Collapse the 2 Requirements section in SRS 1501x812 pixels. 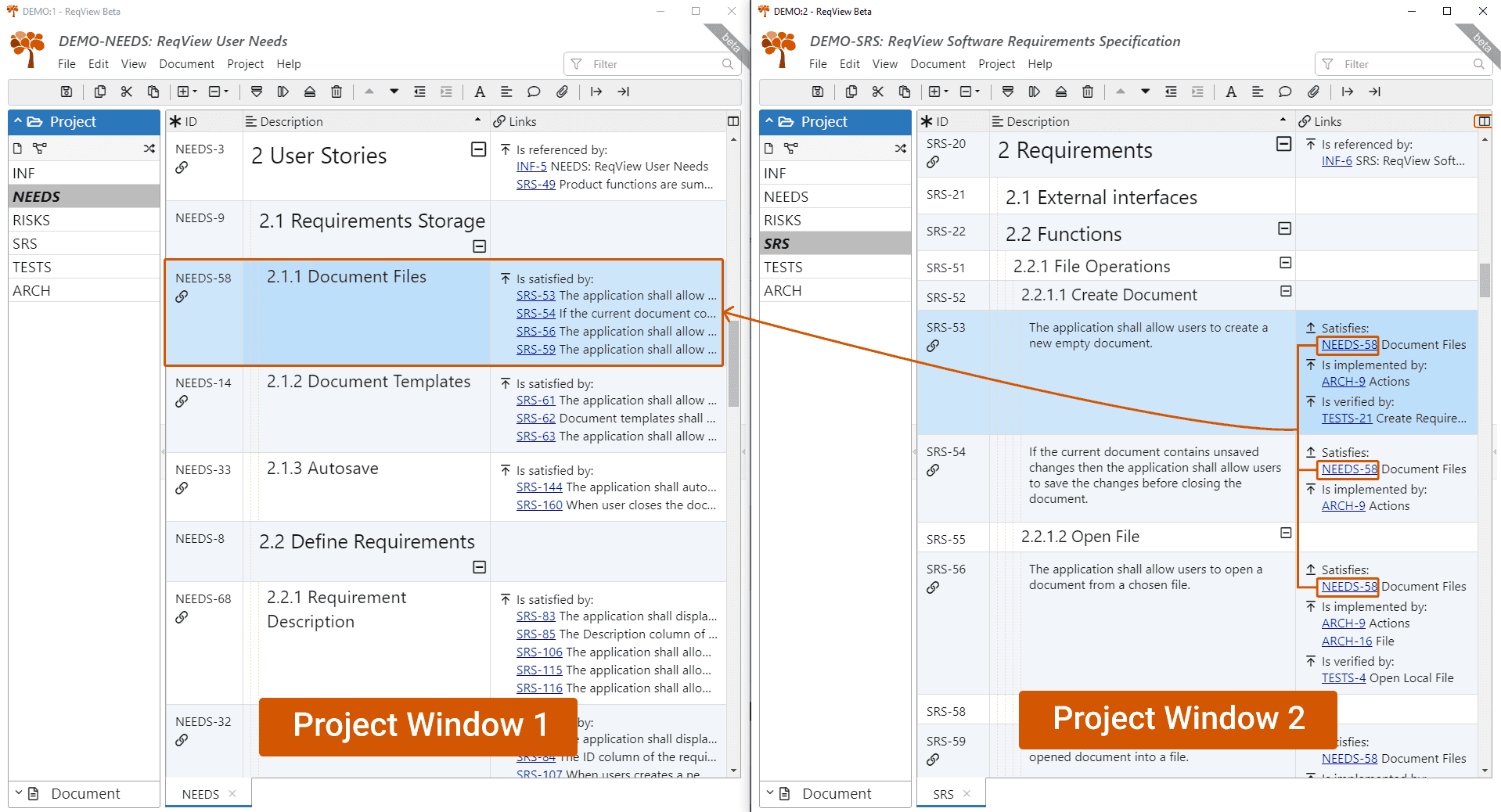1284,144
